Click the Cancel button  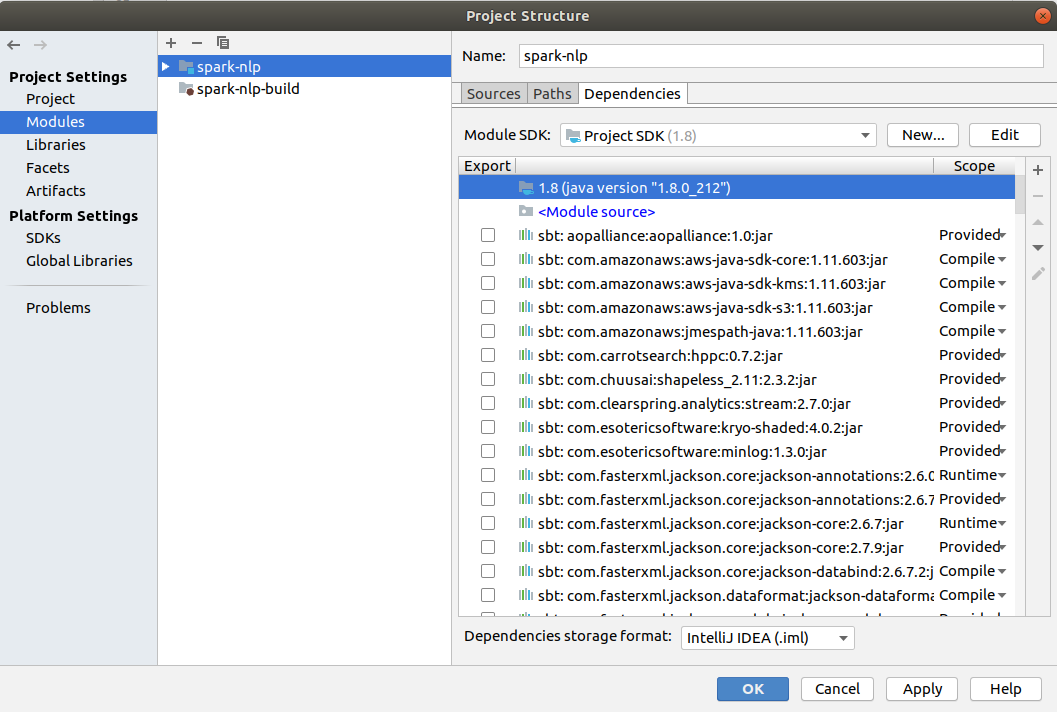tap(837, 689)
